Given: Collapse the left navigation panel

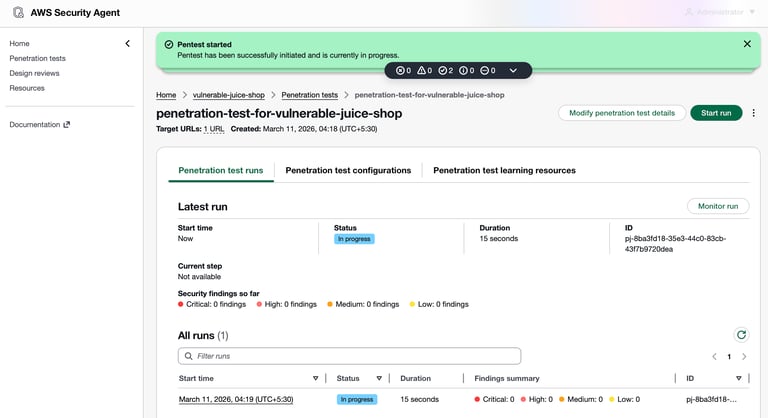Looking at the screenshot, I should (127, 44).
